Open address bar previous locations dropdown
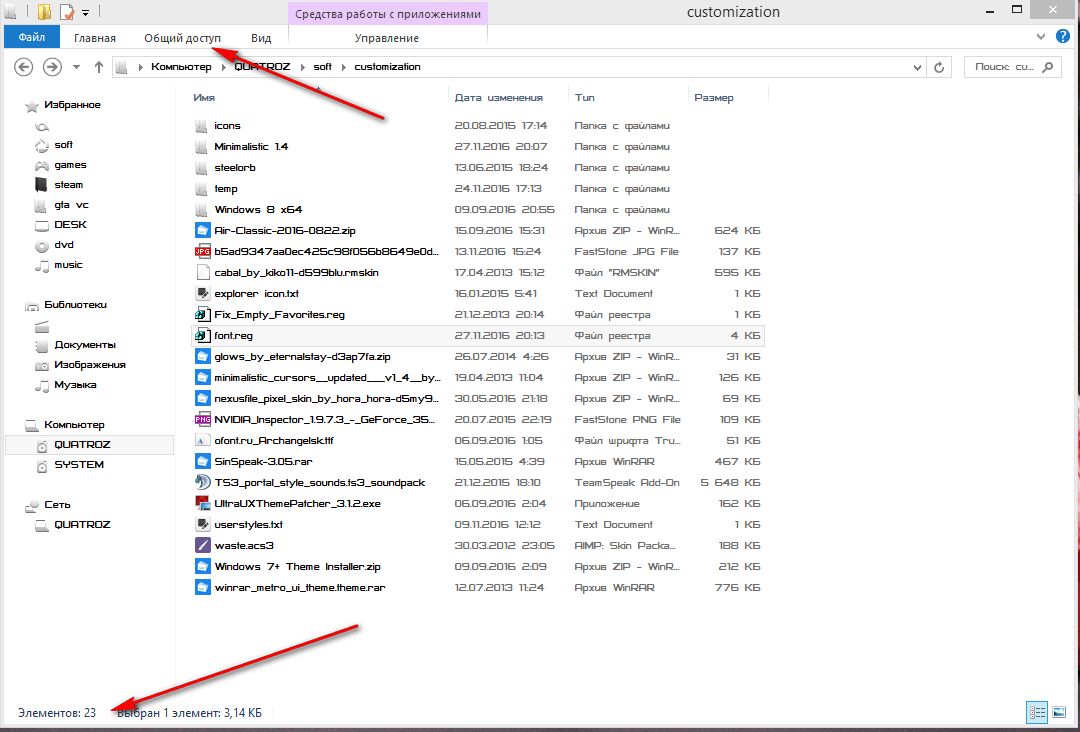The width and height of the screenshot is (1080, 732). tap(917, 67)
